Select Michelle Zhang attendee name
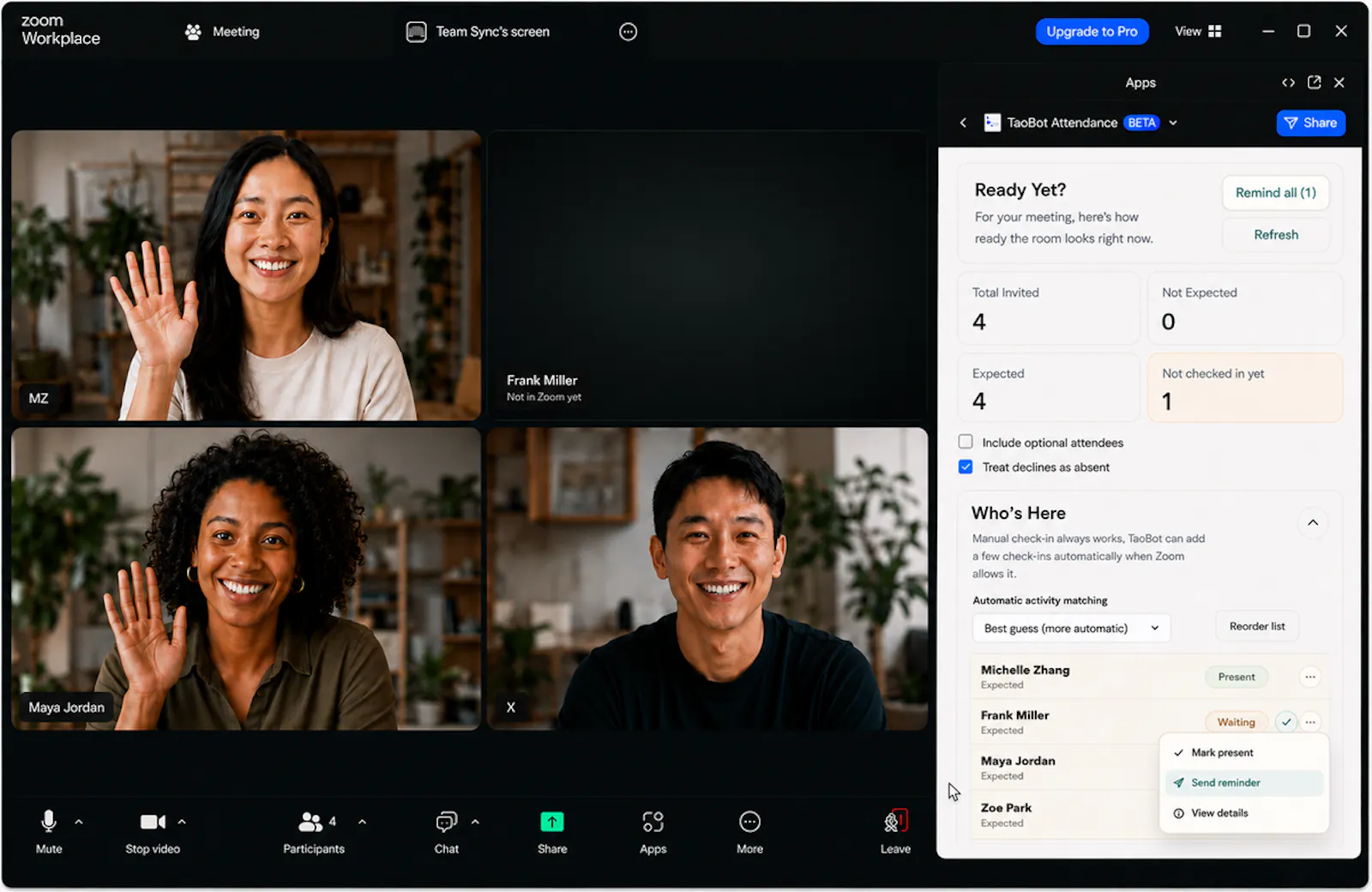This screenshot has height=892, width=1372. (1025, 670)
